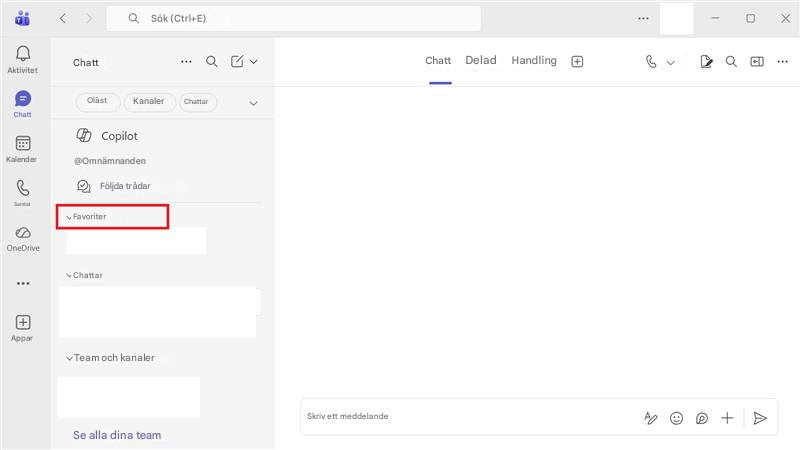The image size is (800, 450).
Task: Start a new chat with compose icon
Action: (x=237, y=62)
